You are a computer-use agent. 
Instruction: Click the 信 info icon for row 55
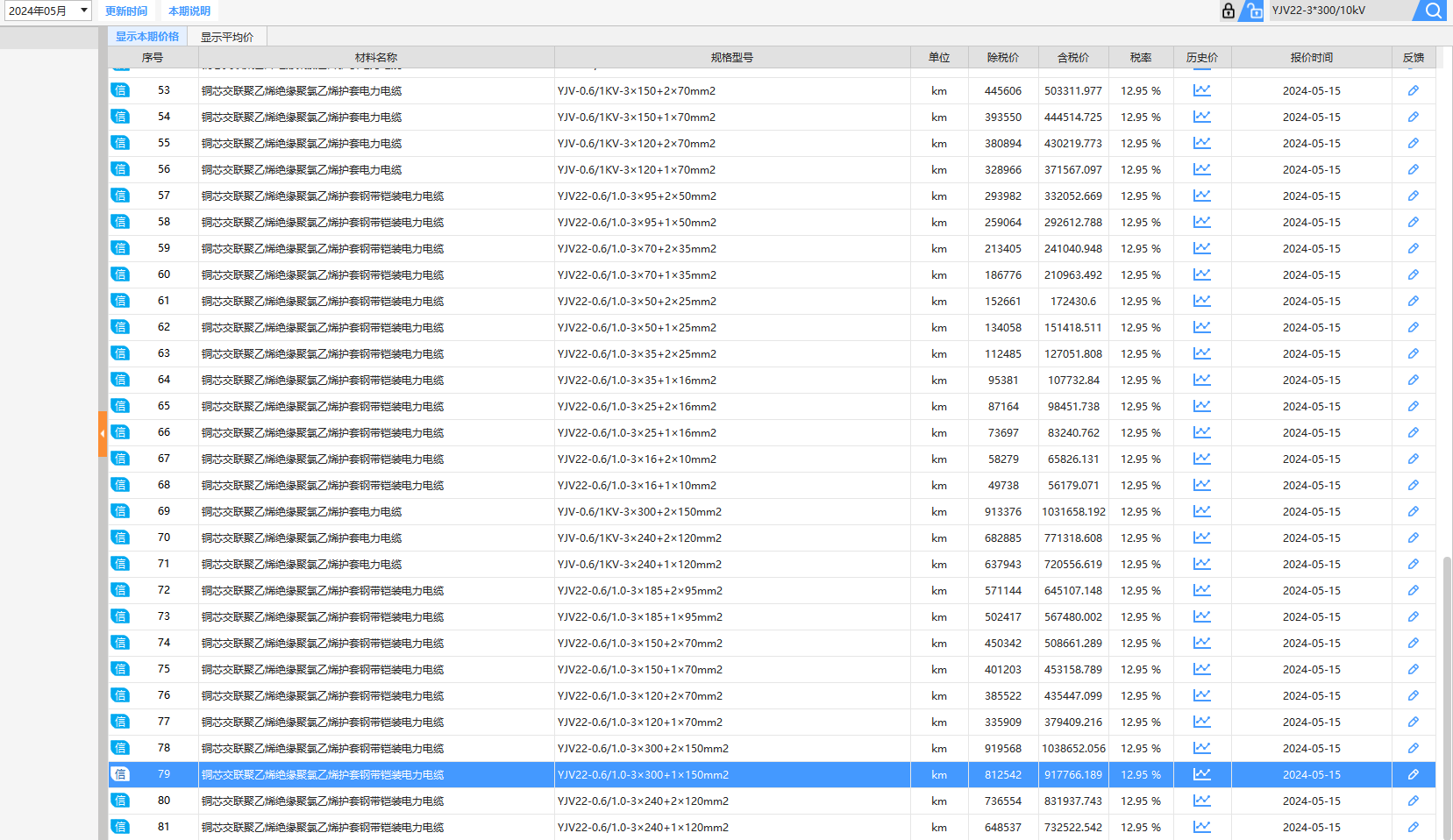pyautogui.click(x=120, y=143)
